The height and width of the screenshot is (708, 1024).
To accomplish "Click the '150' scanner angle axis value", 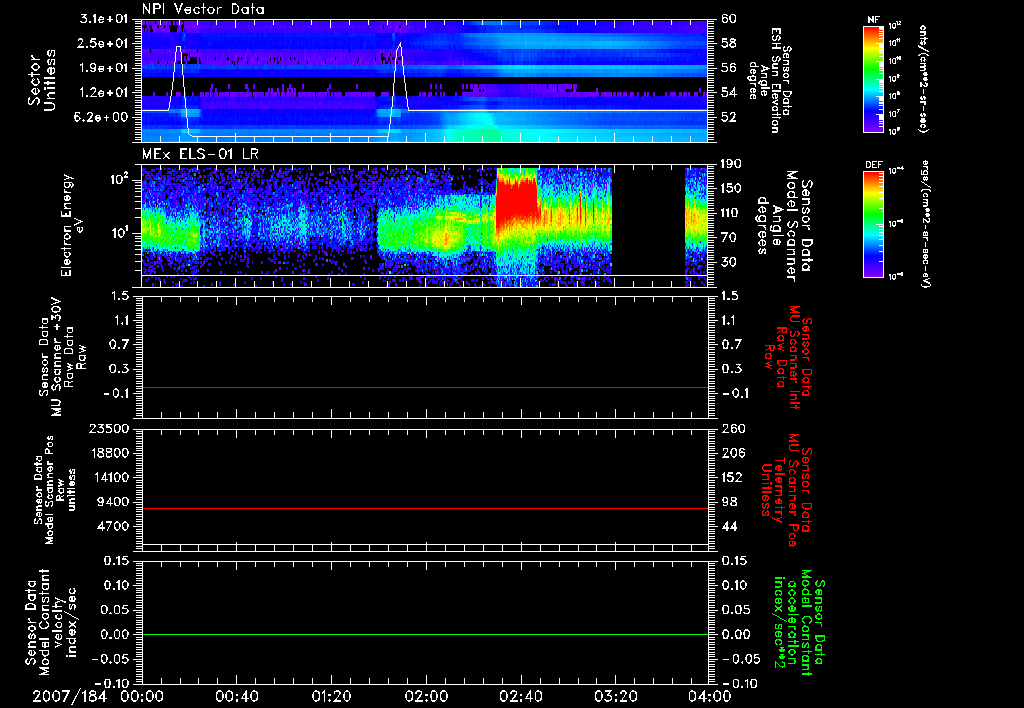I will point(732,188).
